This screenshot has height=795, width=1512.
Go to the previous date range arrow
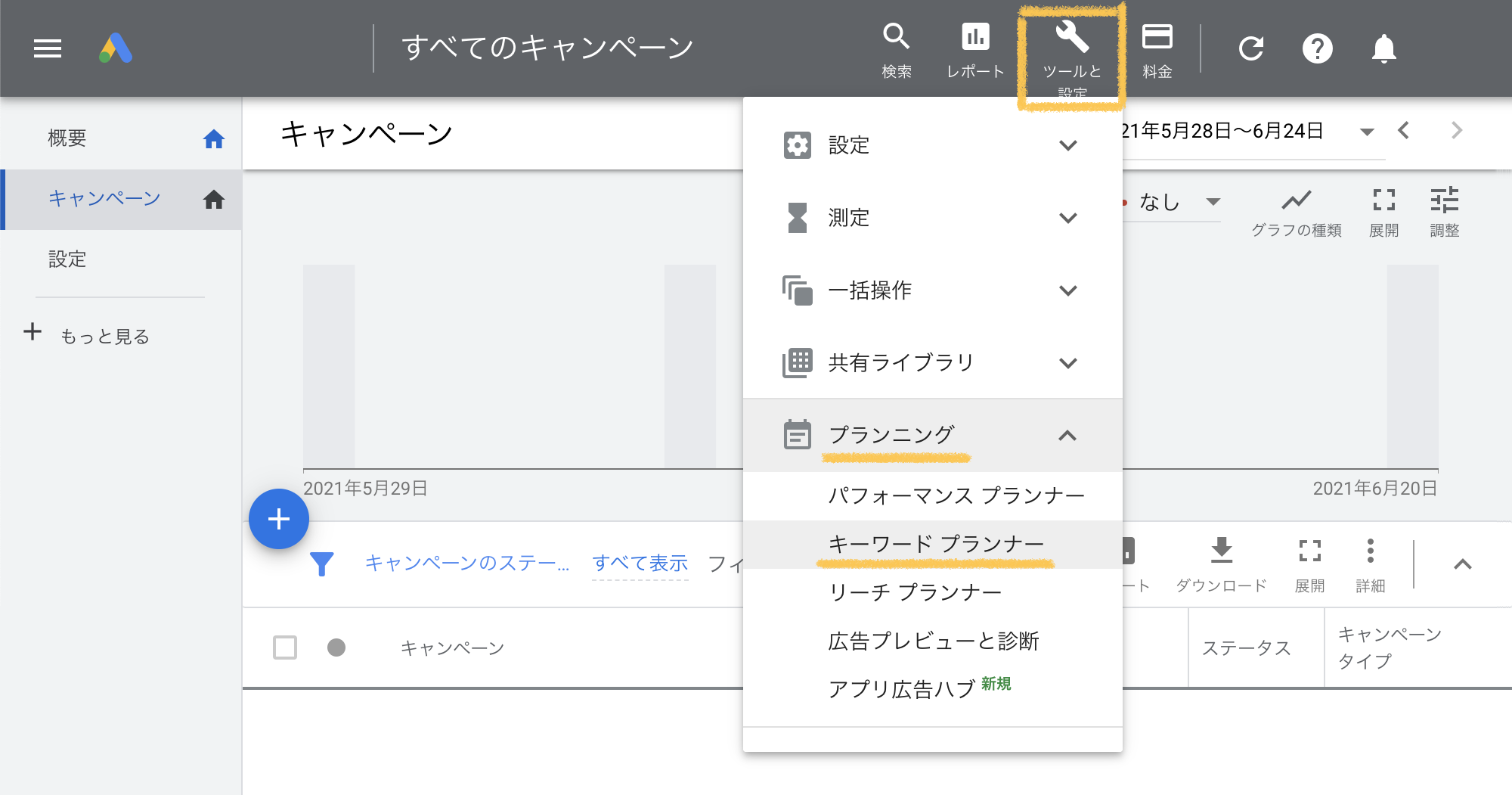click(x=1404, y=130)
